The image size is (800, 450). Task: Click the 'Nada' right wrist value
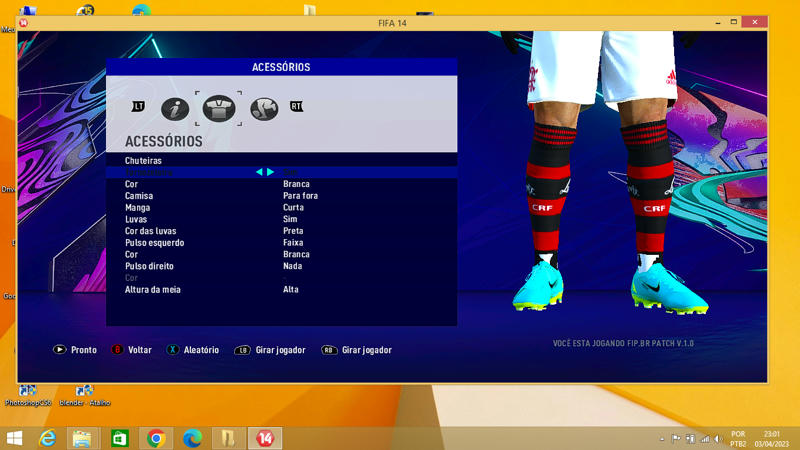coord(292,266)
